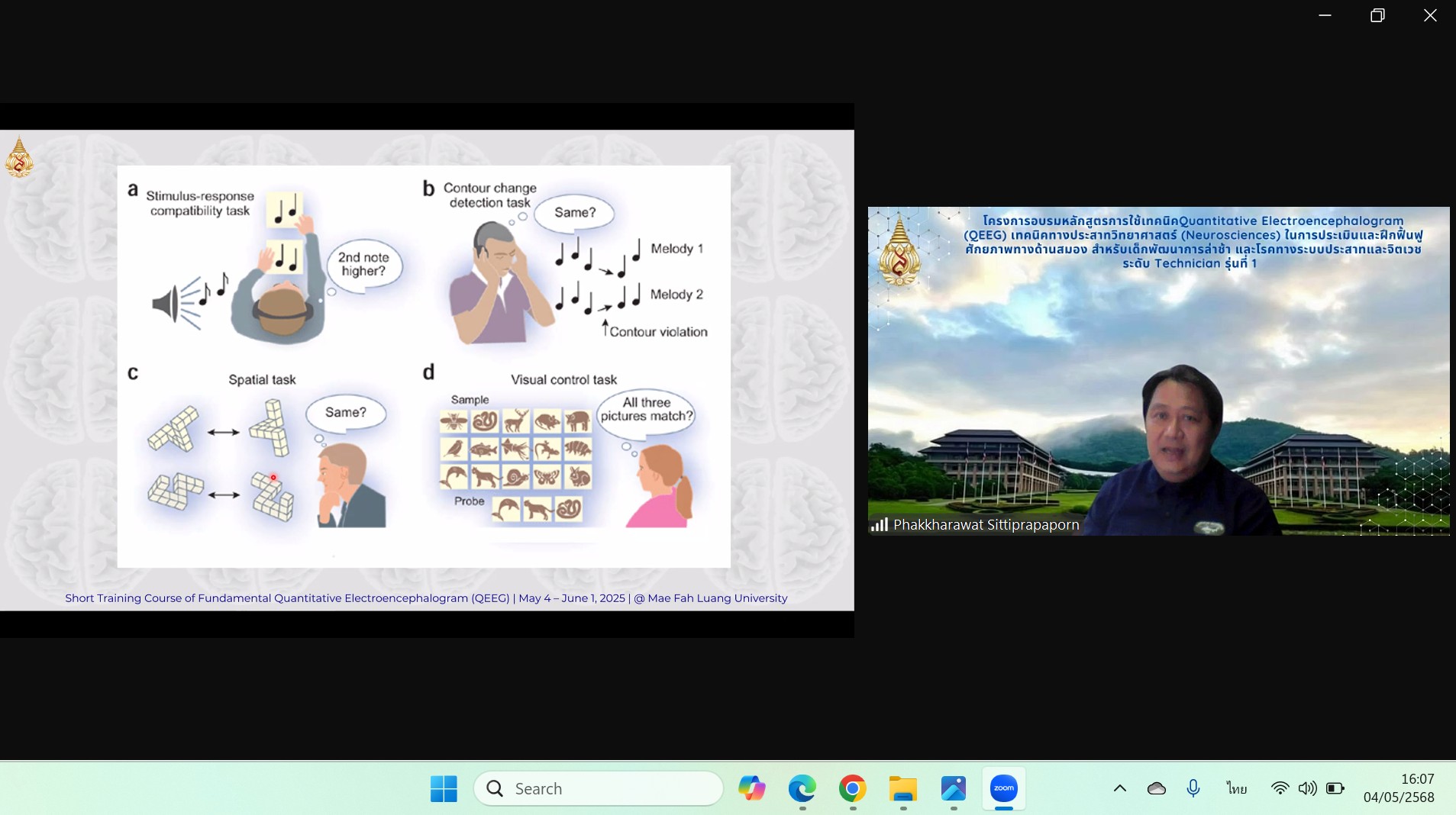Open Microsoft Edge from the taskbar
1456x815 pixels.
coord(802,788)
